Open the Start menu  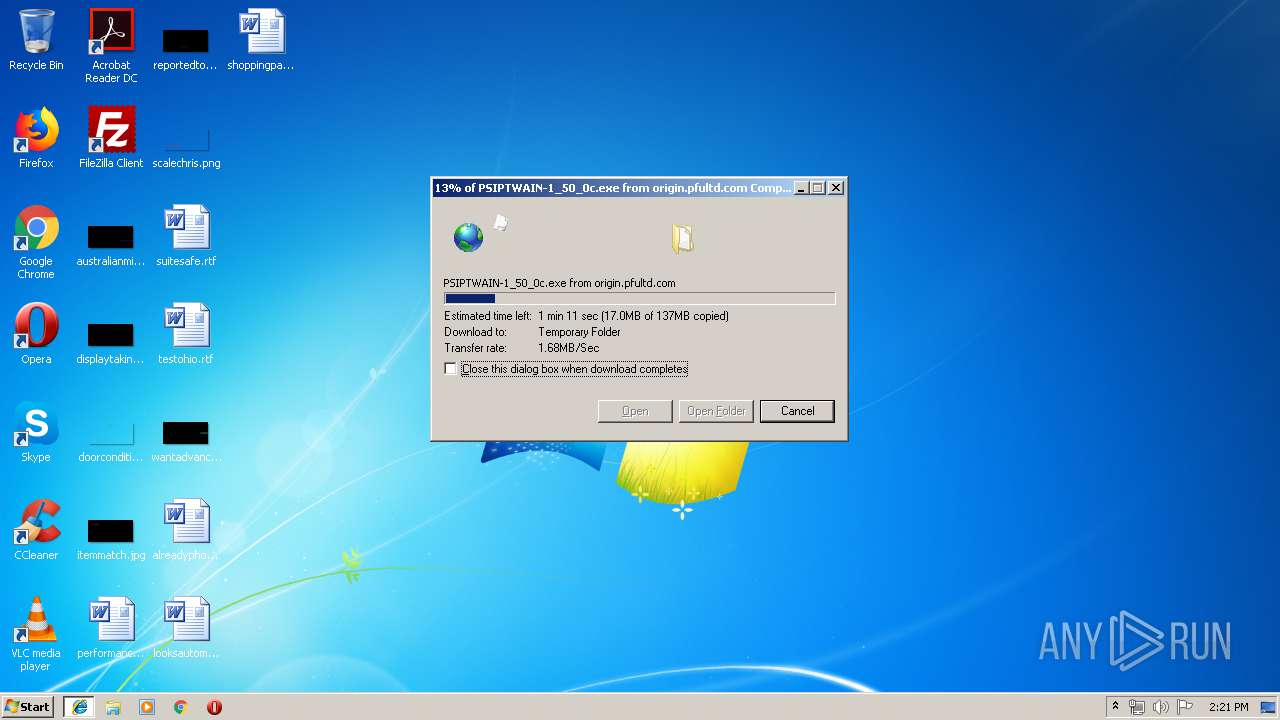27,707
